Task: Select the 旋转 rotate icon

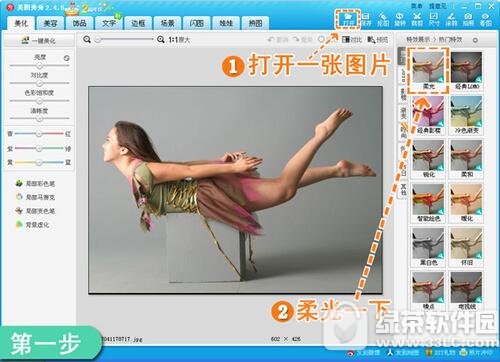Action: (x=400, y=19)
